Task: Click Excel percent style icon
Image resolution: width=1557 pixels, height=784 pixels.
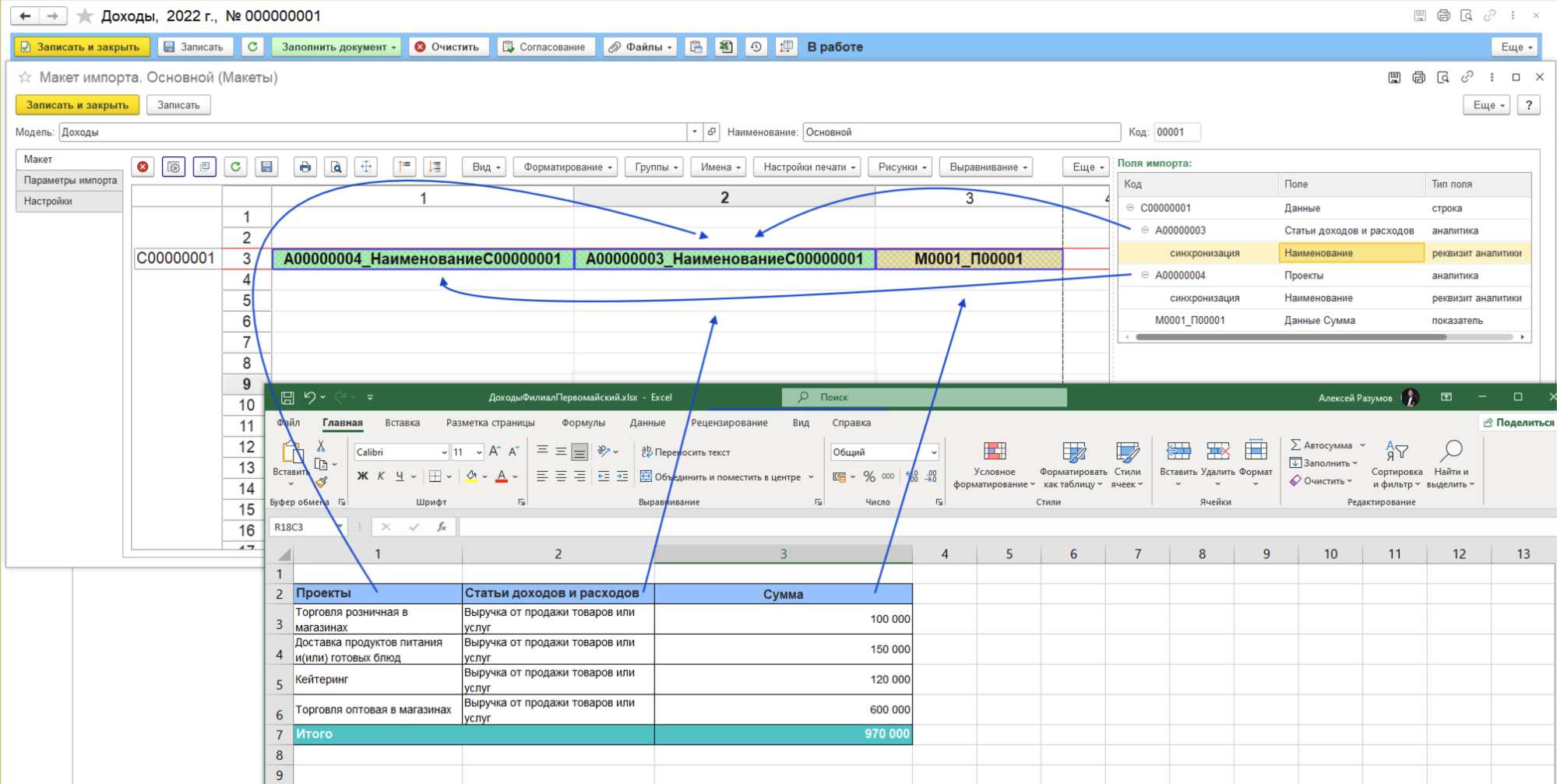Action: click(869, 476)
